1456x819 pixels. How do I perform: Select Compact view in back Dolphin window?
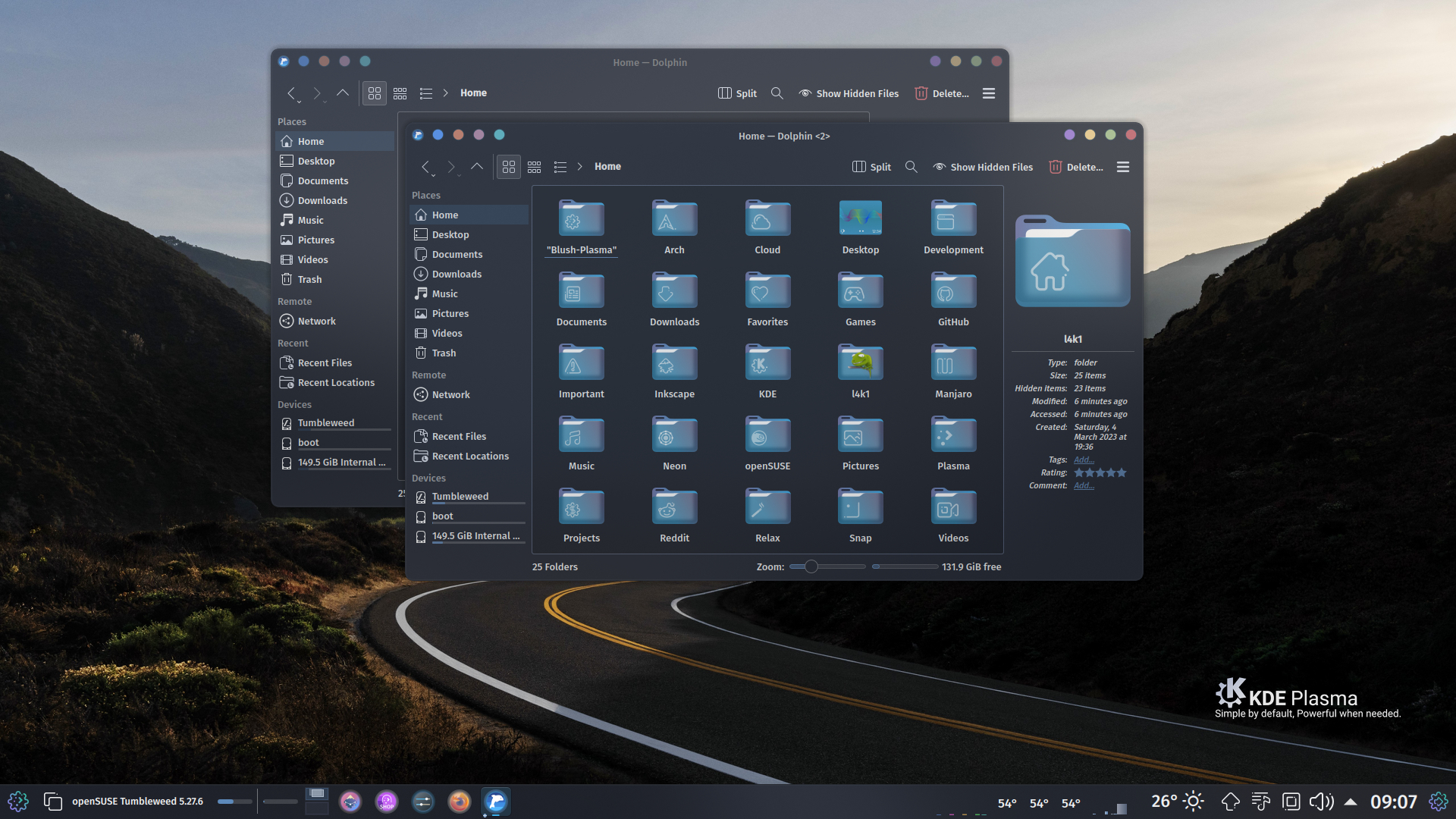400,93
